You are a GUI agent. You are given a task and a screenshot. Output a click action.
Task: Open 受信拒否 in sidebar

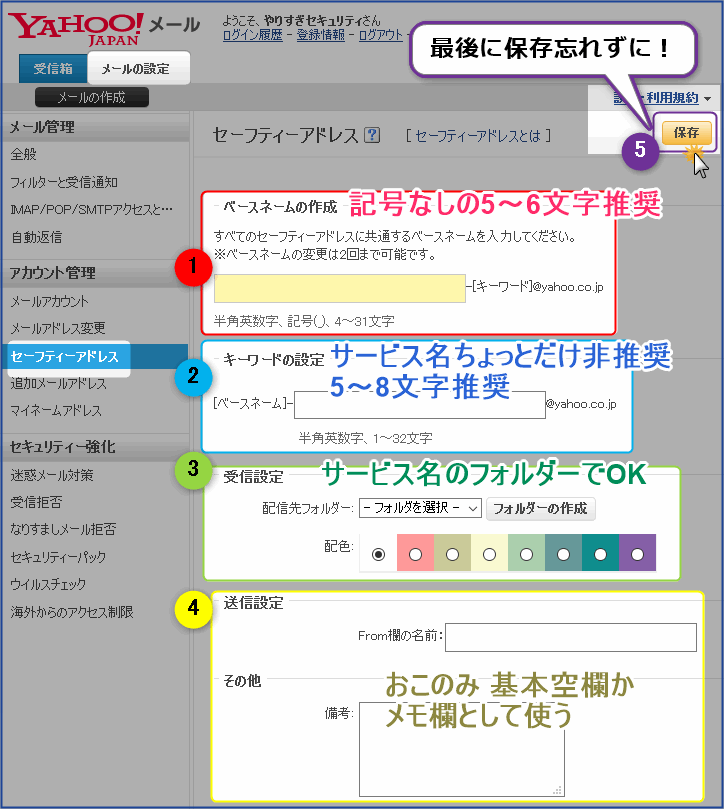(36, 502)
